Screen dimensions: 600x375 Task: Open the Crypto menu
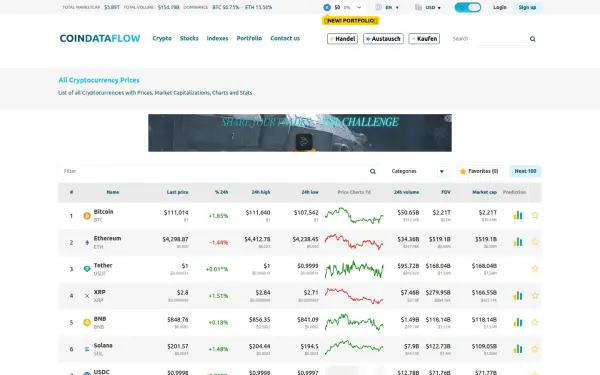pos(162,38)
